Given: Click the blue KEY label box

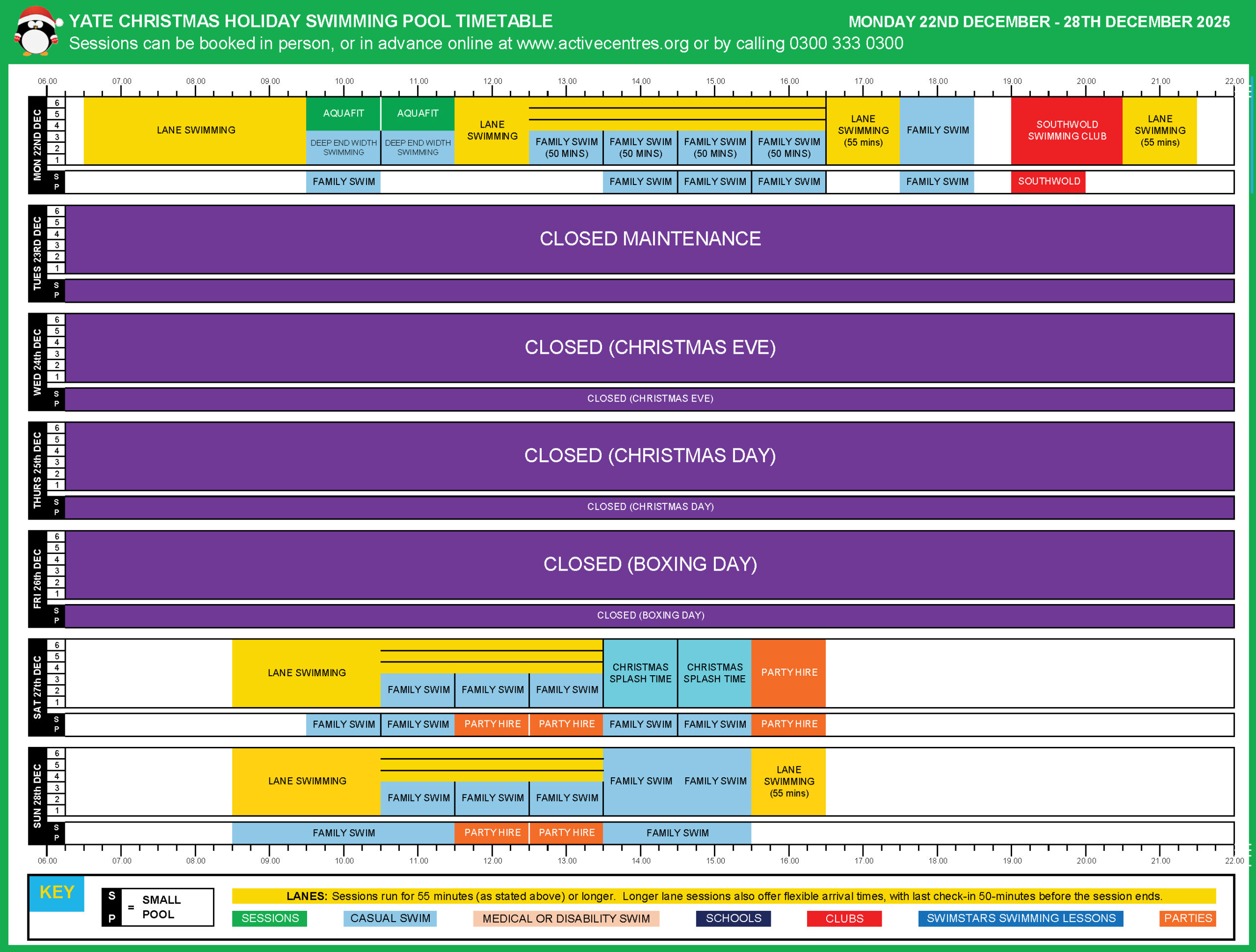Looking at the screenshot, I should pyautogui.click(x=56, y=893).
